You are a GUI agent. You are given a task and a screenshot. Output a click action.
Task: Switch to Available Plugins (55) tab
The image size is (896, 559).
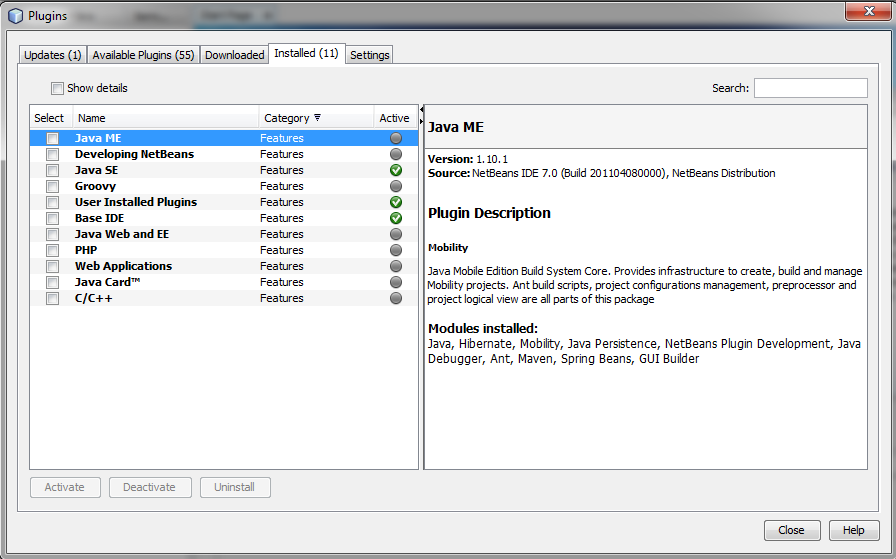tap(143, 55)
